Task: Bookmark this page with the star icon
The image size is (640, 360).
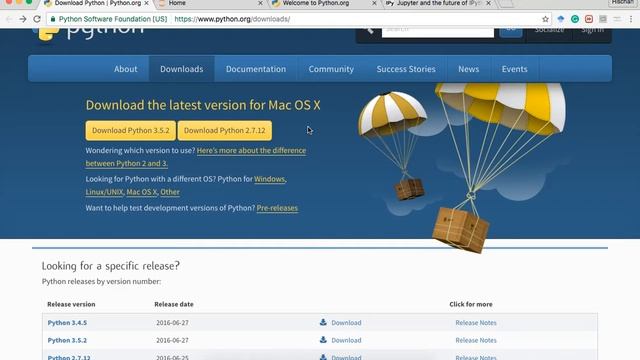Action: [x=545, y=19]
